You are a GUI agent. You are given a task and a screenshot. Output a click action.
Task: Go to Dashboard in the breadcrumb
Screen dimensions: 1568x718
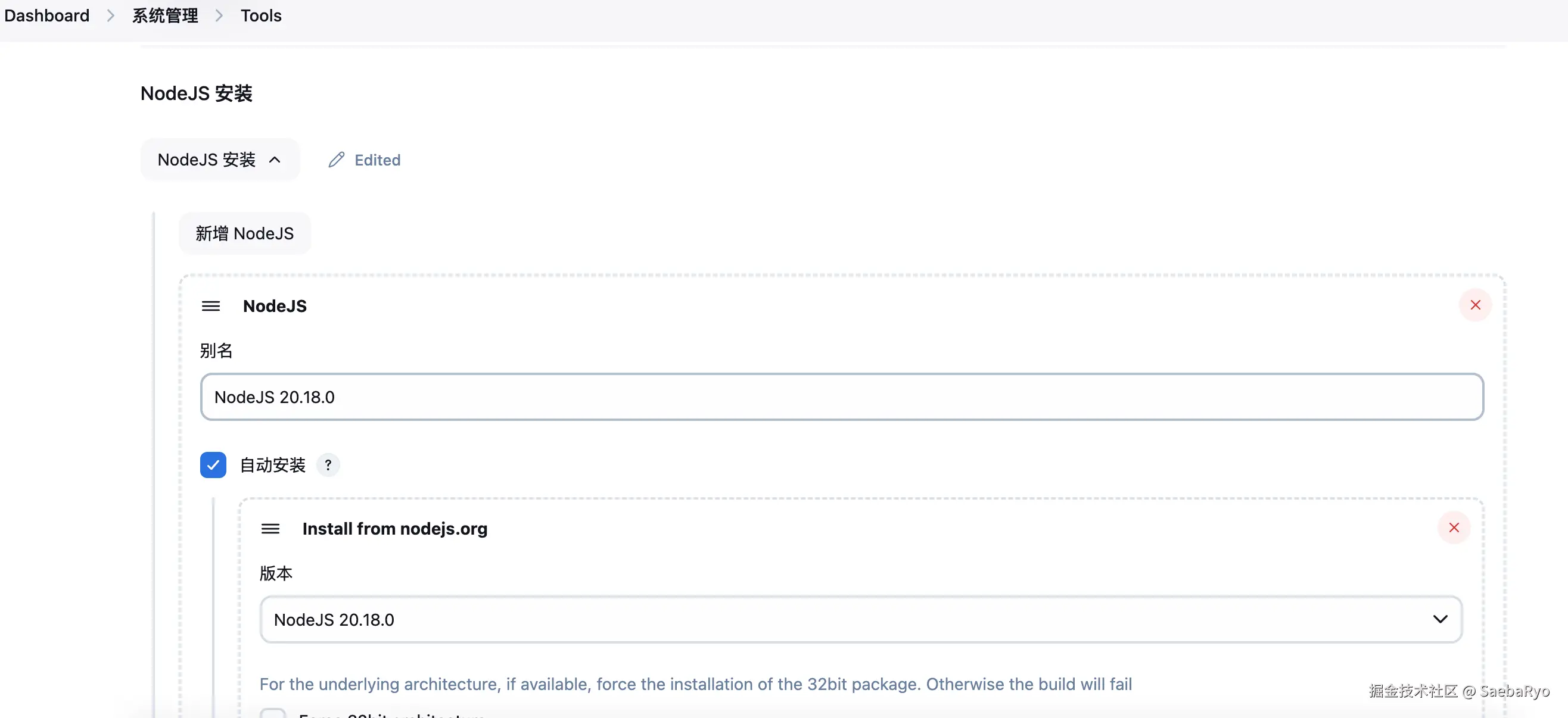[47, 16]
